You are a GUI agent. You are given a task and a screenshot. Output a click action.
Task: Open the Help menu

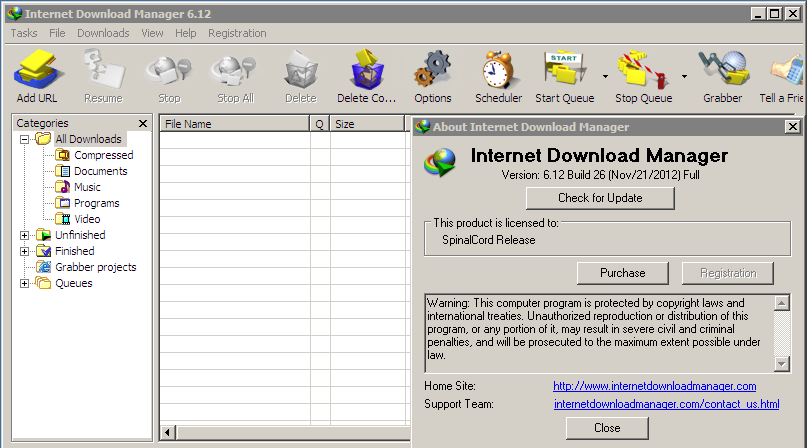click(185, 33)
